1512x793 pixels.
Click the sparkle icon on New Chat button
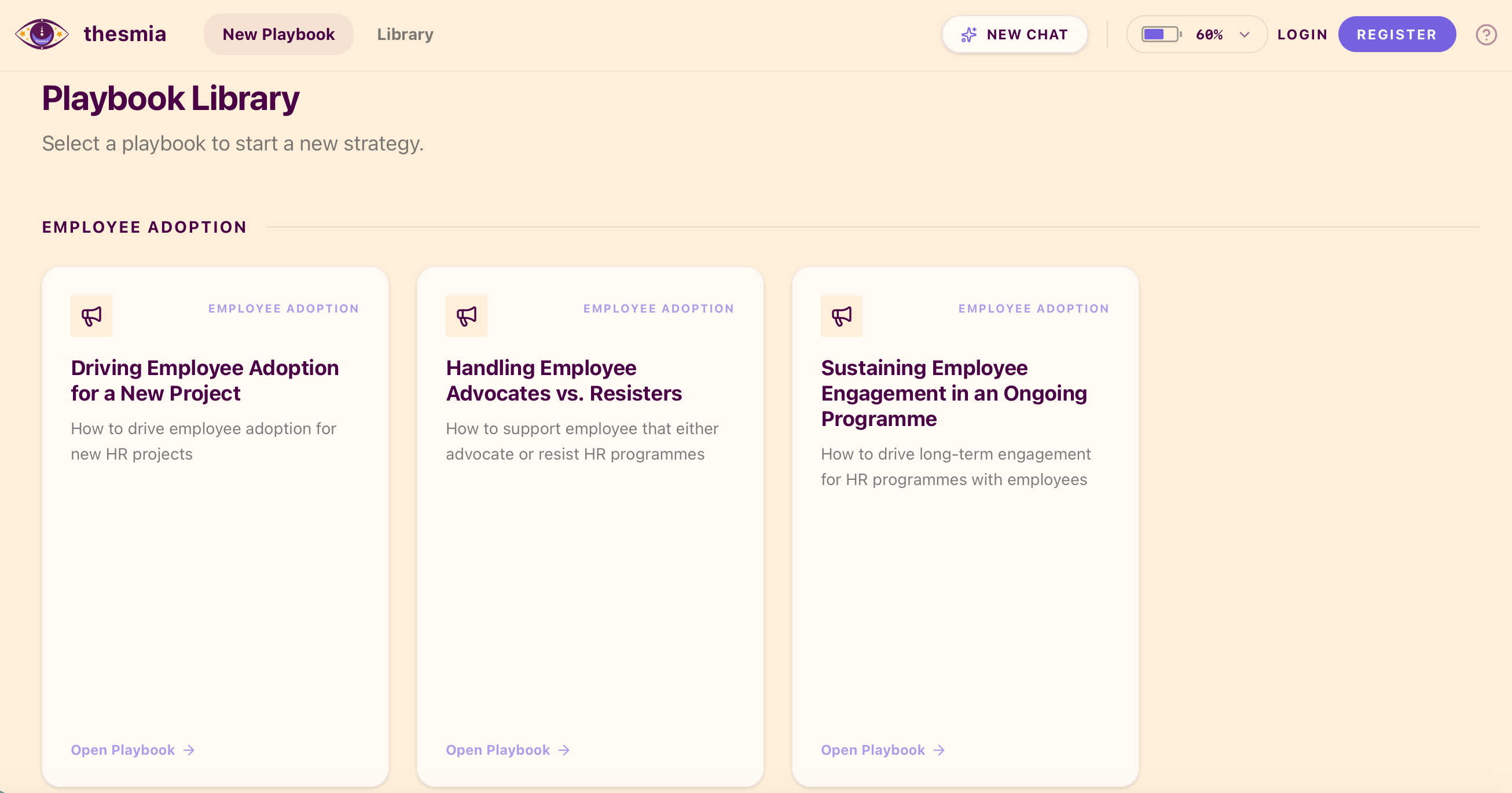pyautogui.click(x=970, y=34)
